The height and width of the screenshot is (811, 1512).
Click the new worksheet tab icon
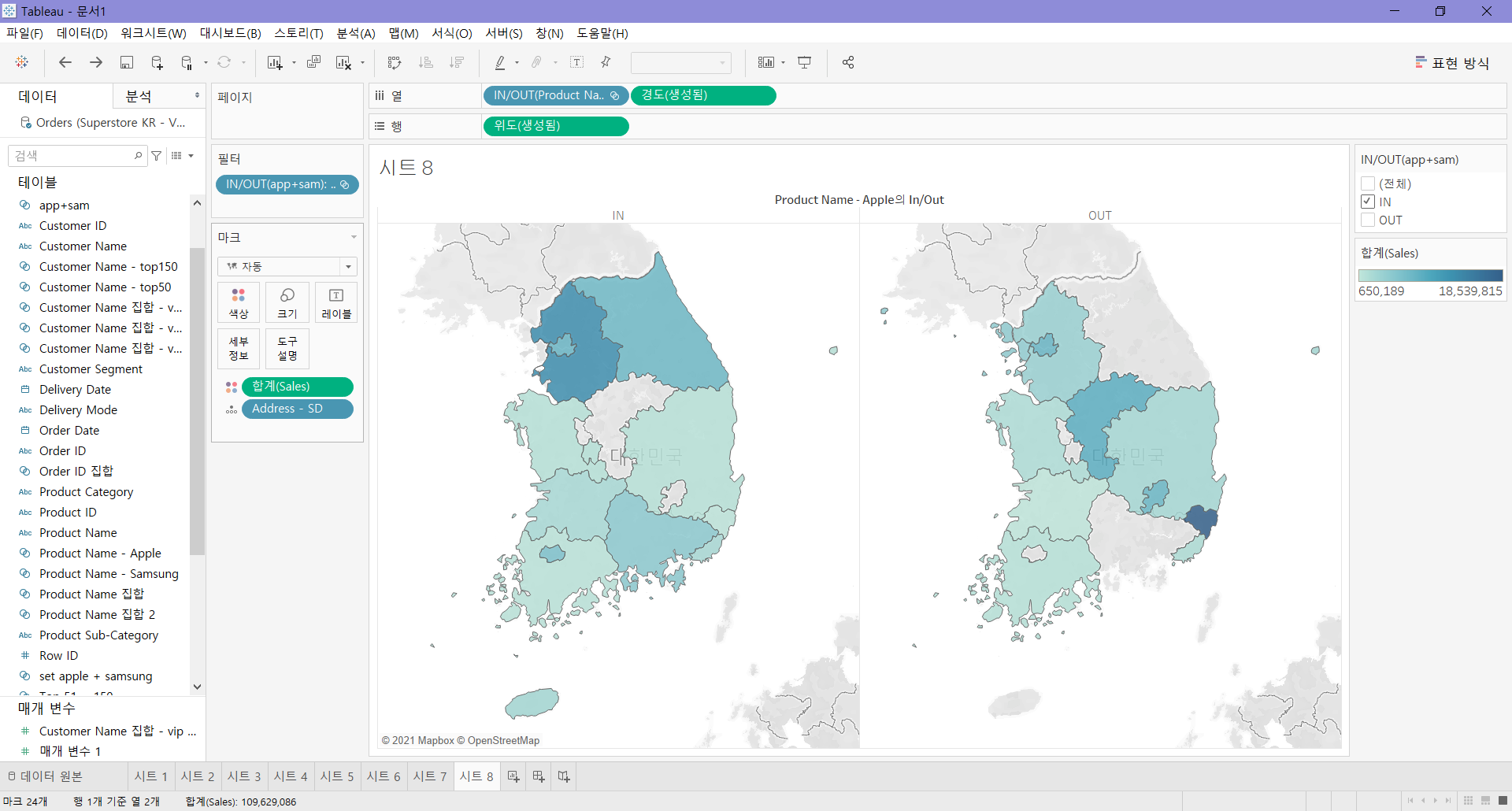(513, 776)
